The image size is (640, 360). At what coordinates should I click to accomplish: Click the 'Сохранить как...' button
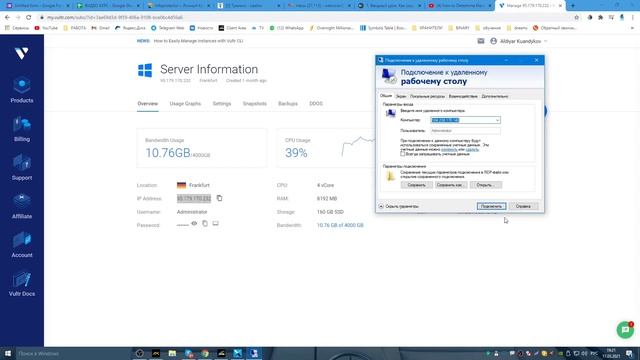click(450, 185)
